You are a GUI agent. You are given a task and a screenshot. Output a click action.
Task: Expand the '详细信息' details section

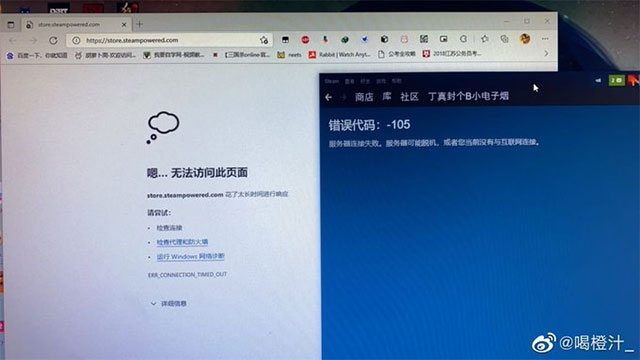coord(169,304)
